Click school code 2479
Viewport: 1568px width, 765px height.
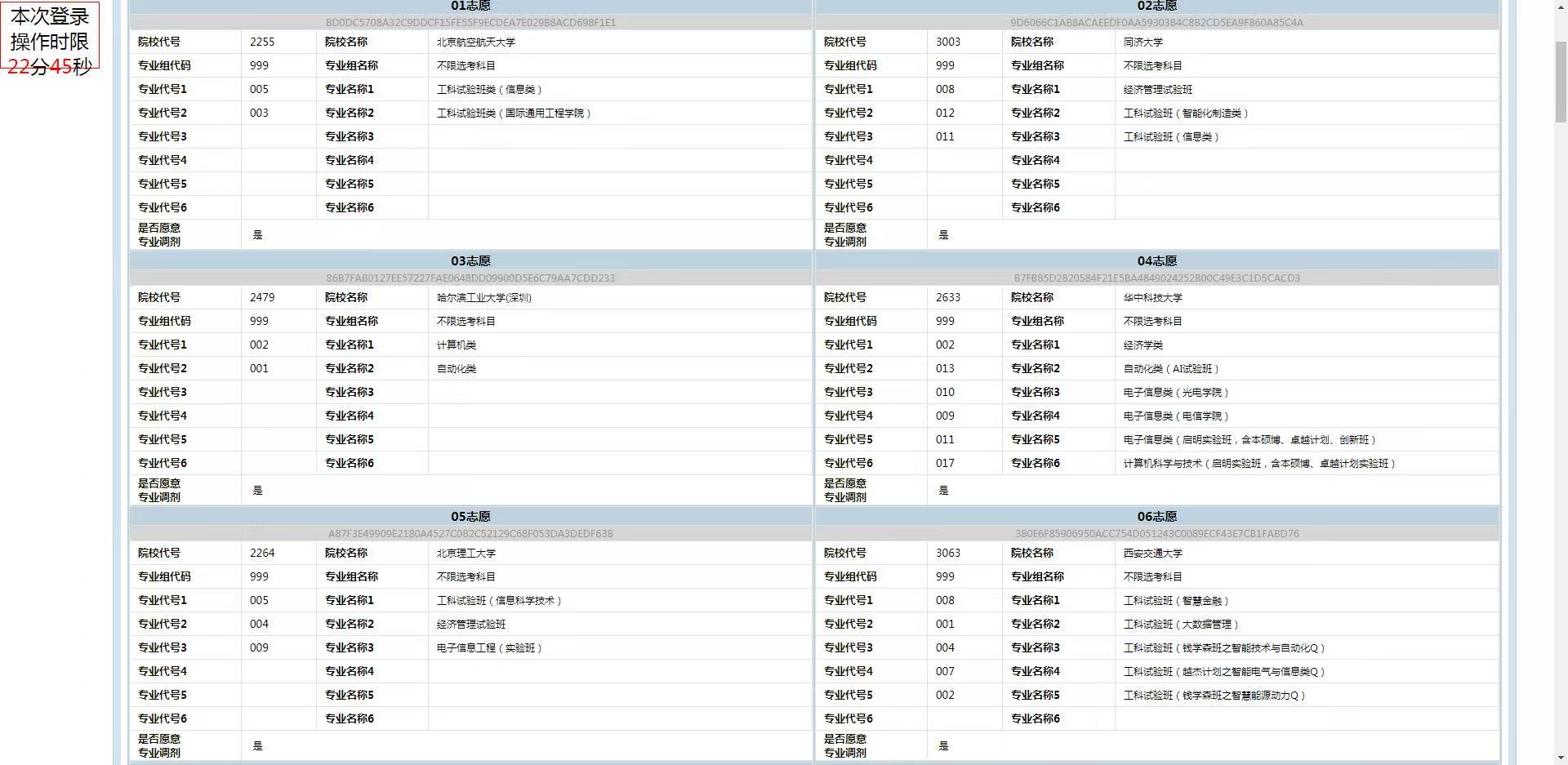[x=262, y=297]
